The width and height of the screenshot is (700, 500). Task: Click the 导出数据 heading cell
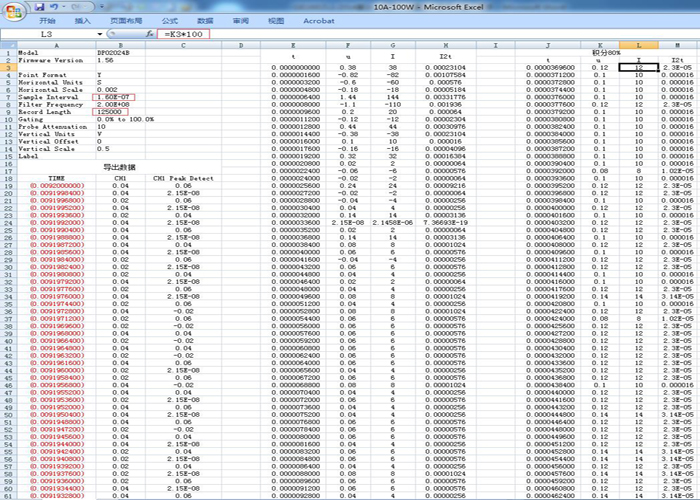point(119,167)
